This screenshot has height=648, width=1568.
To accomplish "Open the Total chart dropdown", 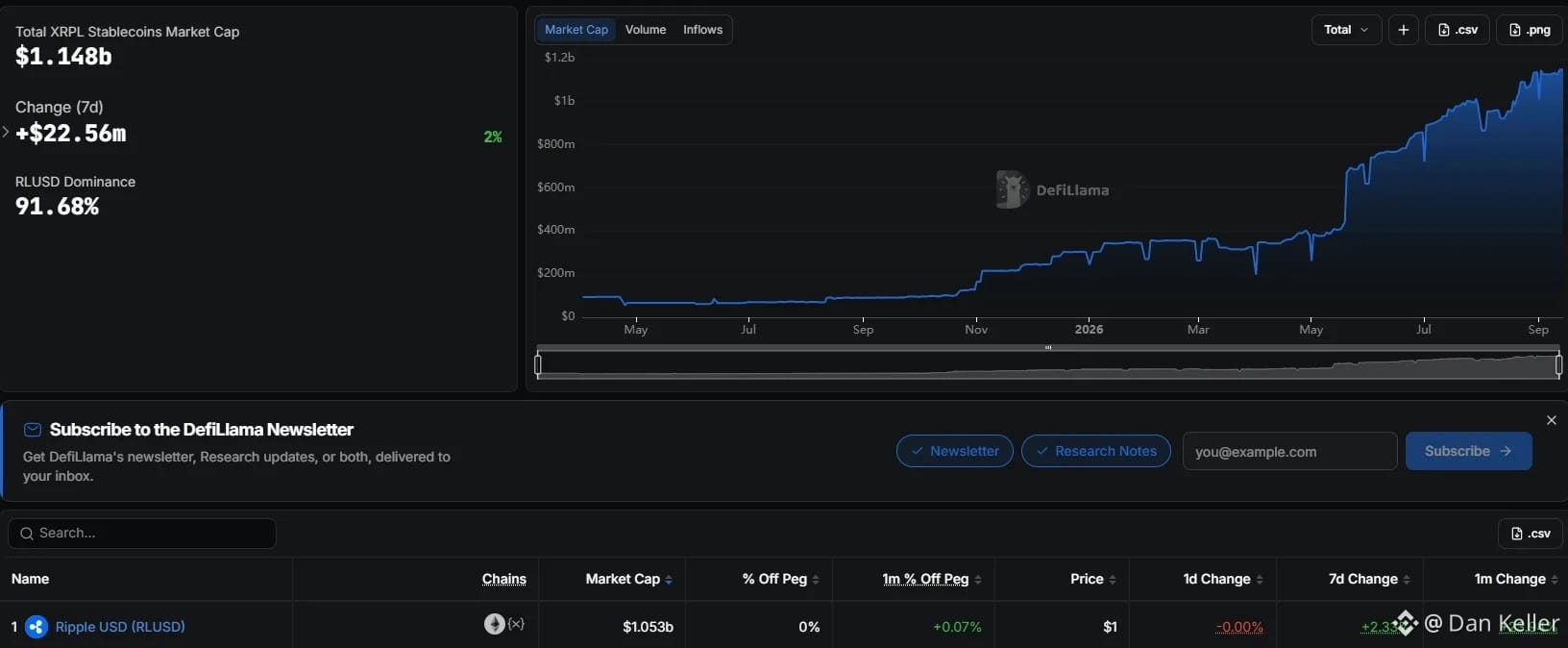I will pos(1347,30).
